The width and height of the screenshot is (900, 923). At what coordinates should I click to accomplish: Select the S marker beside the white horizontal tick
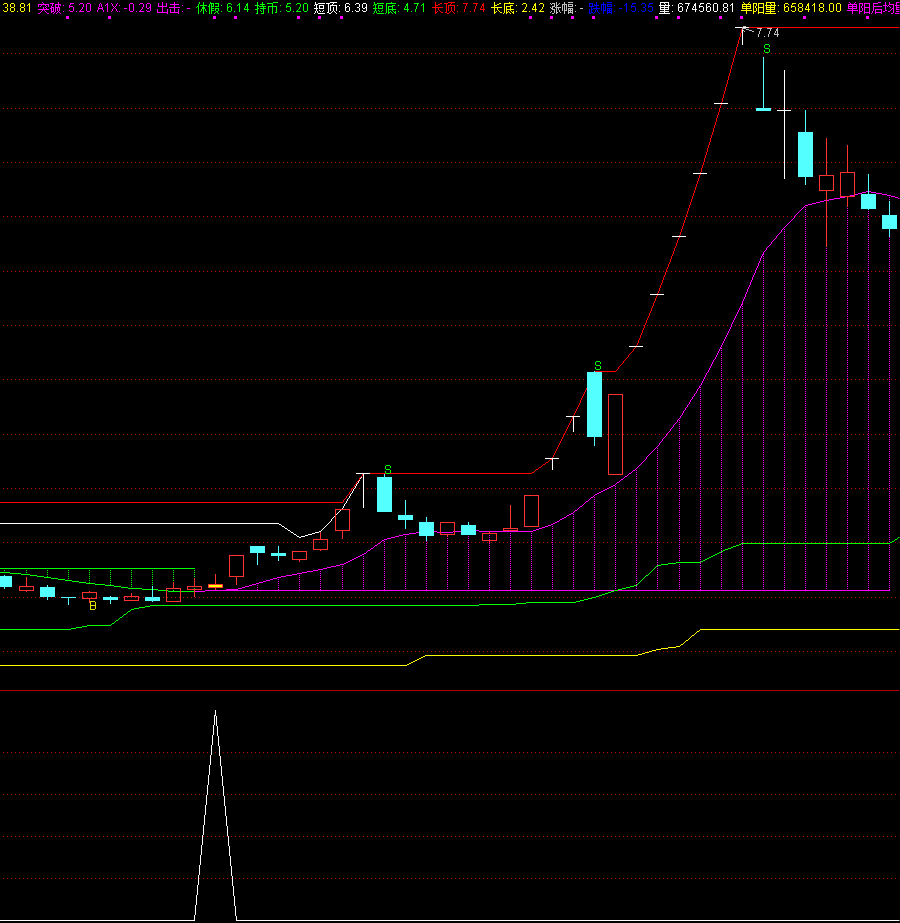(387, 469)
